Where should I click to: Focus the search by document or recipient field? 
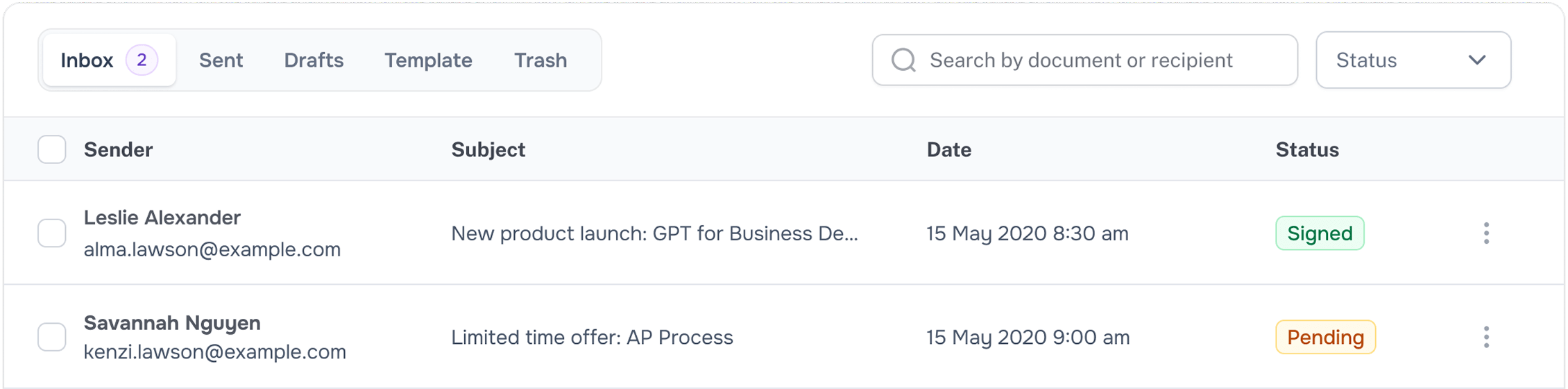(1085, 60)
